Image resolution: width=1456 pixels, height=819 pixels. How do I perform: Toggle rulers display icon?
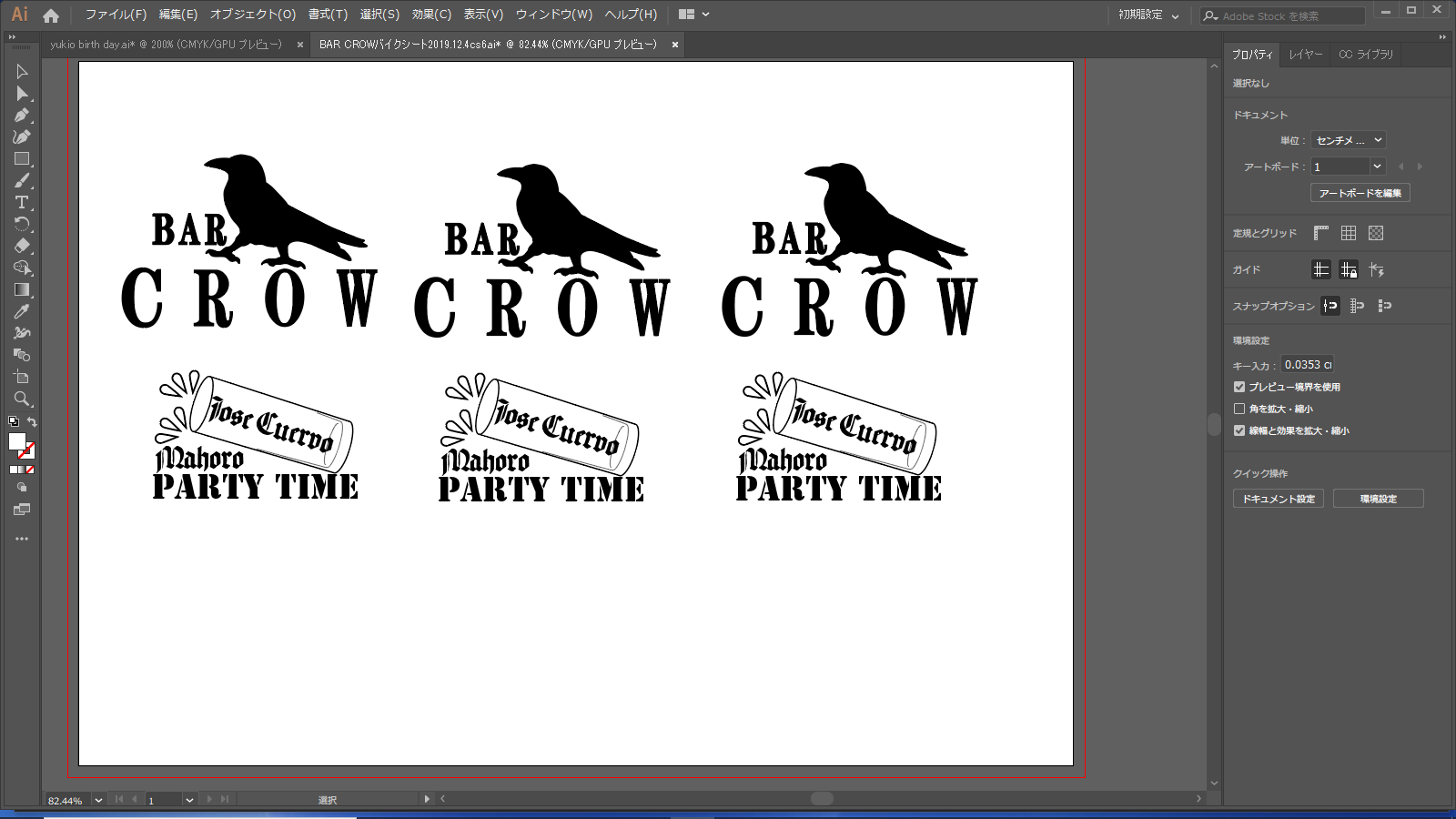(x=1321, y=233)
